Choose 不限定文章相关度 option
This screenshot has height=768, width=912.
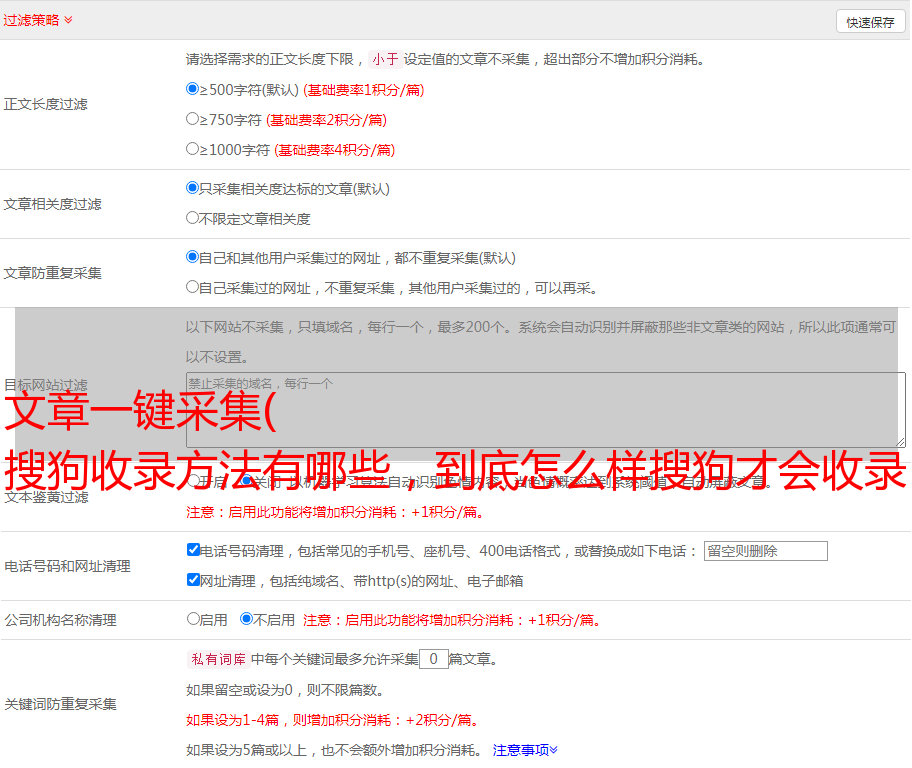tap(192, 218)
